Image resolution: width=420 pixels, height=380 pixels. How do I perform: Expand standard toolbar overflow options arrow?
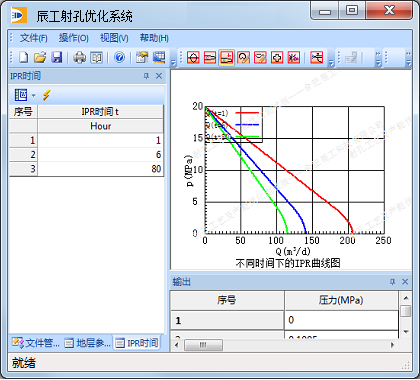(173, 62)
